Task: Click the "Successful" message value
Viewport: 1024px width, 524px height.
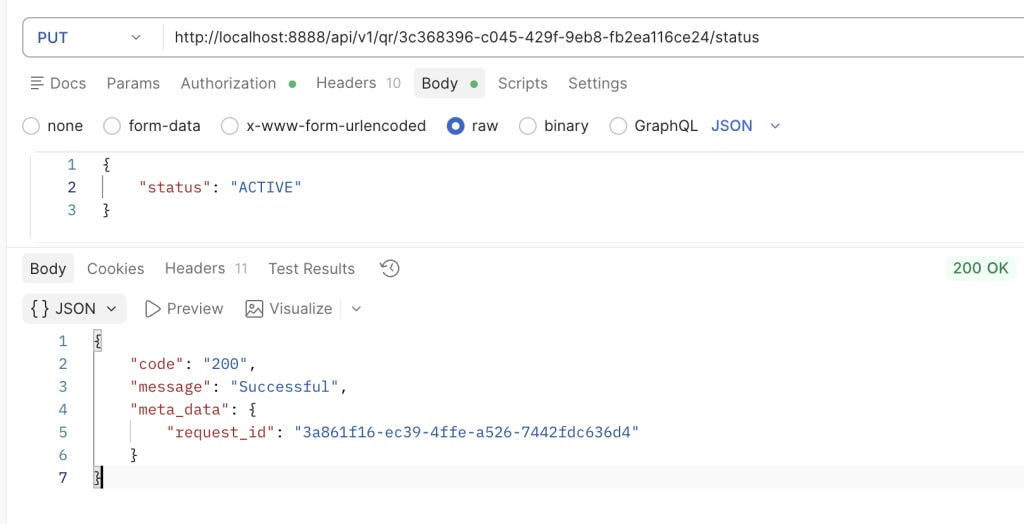Action: (x=284, y=387)
